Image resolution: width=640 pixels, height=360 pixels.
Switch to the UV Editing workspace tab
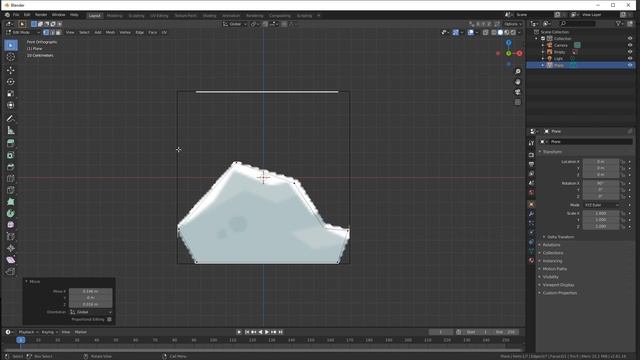(159, 16)
